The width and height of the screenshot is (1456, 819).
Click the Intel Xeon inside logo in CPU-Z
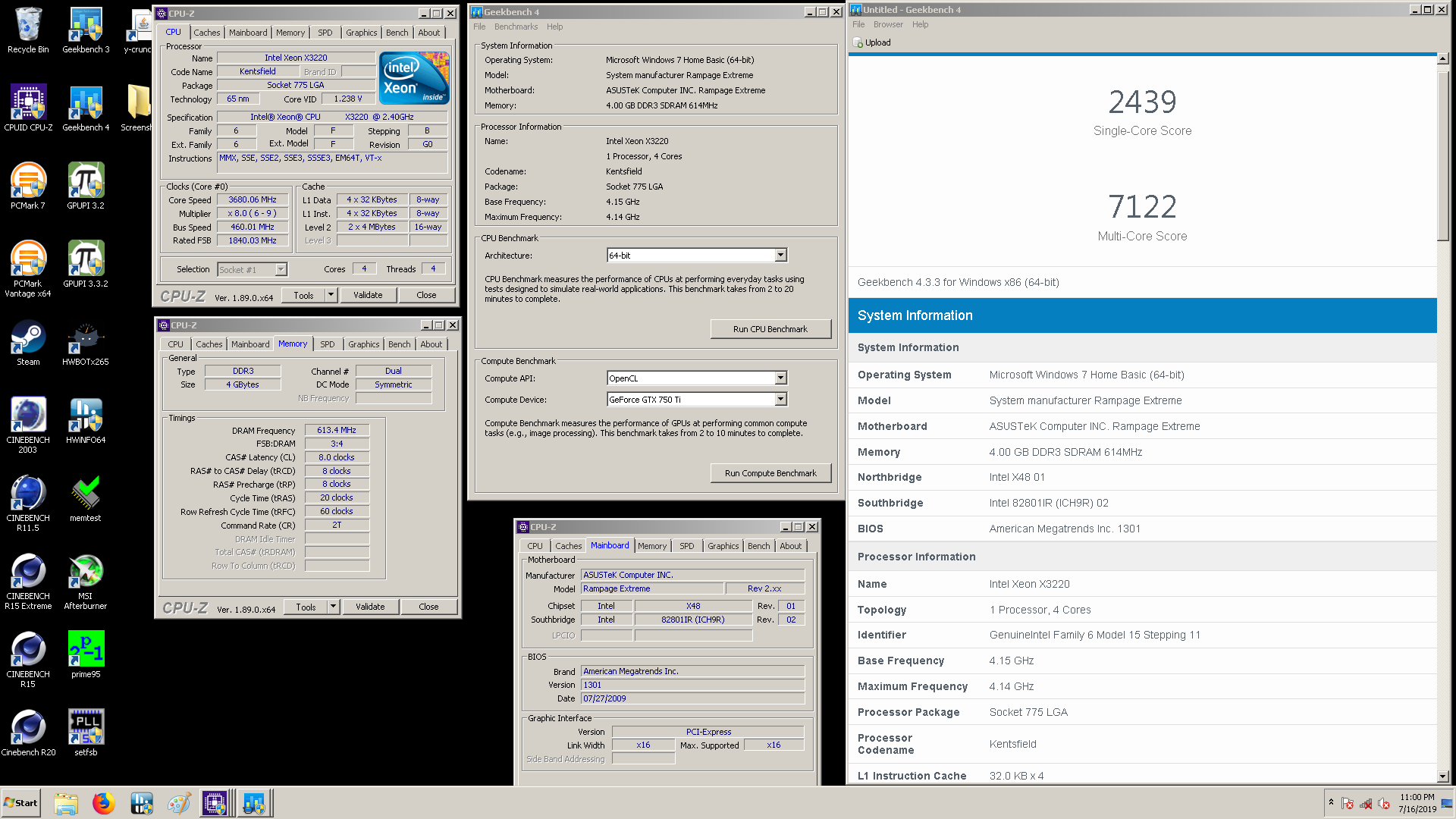(x=414, y=78)
